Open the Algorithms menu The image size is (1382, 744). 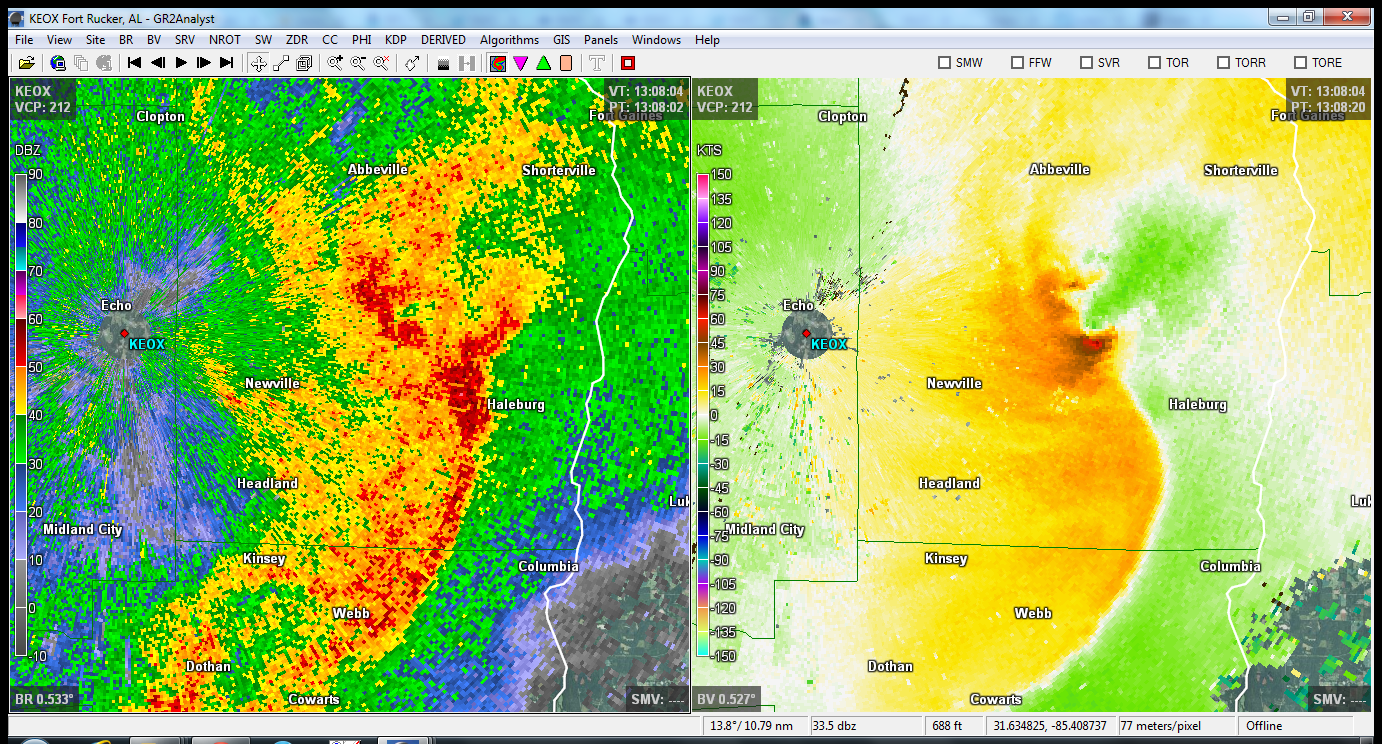point(509,40)
